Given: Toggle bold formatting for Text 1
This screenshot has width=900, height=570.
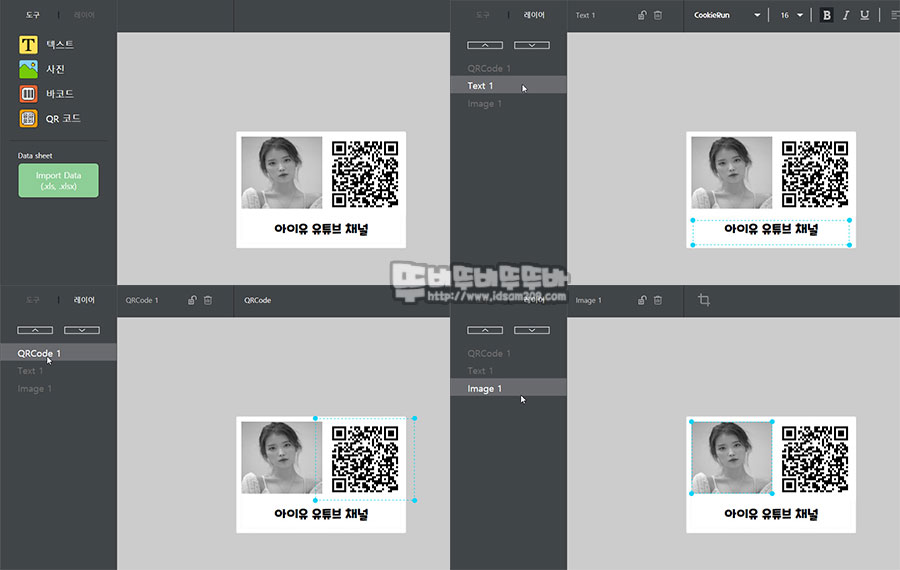Looking at the screenshot, I should point(827,15).
